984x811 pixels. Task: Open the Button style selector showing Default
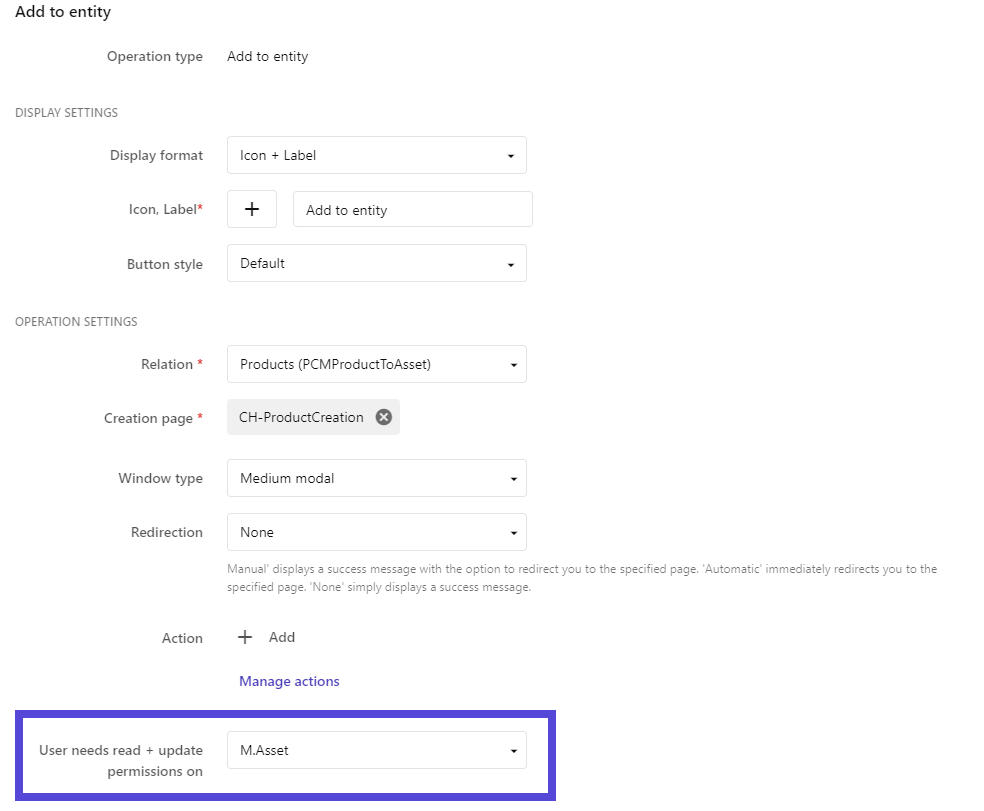click(x=377, y=263)
